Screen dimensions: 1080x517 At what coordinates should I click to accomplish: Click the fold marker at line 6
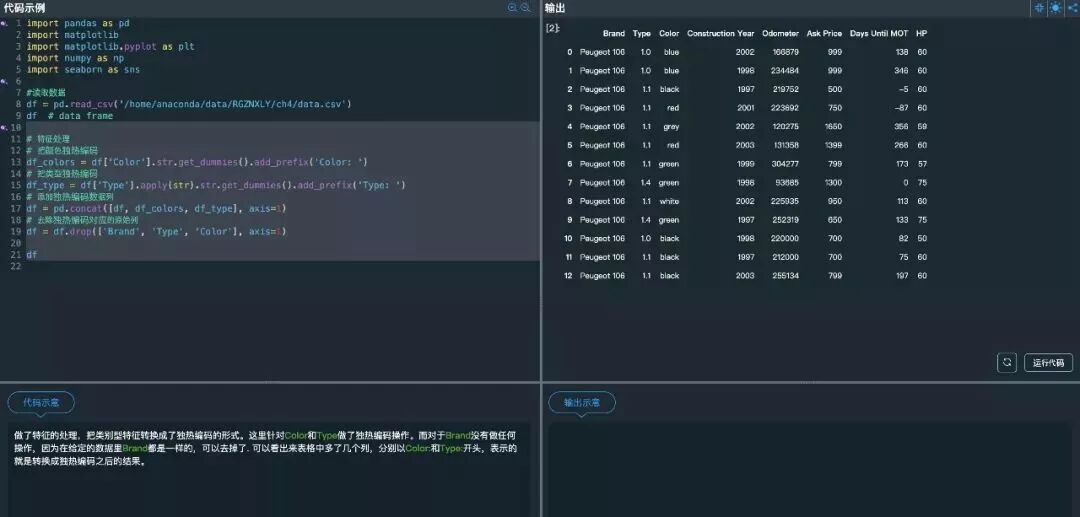coord(3,81)
